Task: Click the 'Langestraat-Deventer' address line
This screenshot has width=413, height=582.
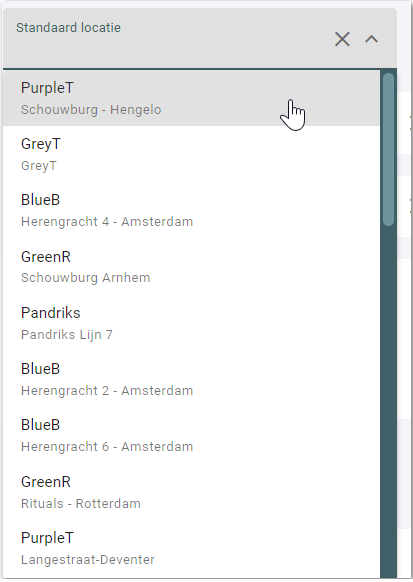Action: click(x=88, y=560)
